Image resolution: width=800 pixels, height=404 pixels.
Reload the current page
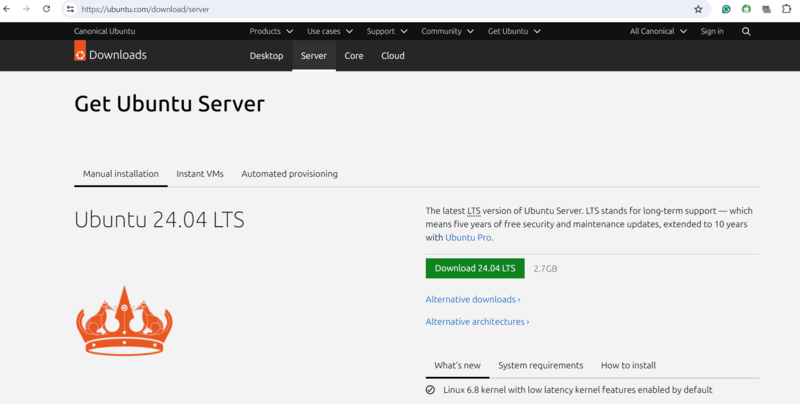[x=46, y=9]
